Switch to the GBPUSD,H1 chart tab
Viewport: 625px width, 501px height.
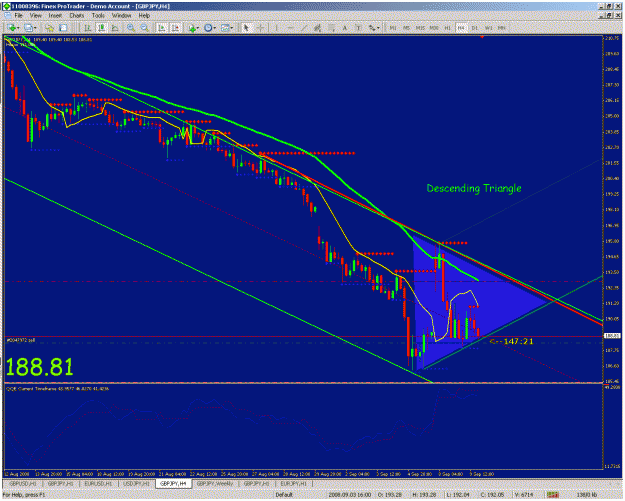(x=22, y=483)
